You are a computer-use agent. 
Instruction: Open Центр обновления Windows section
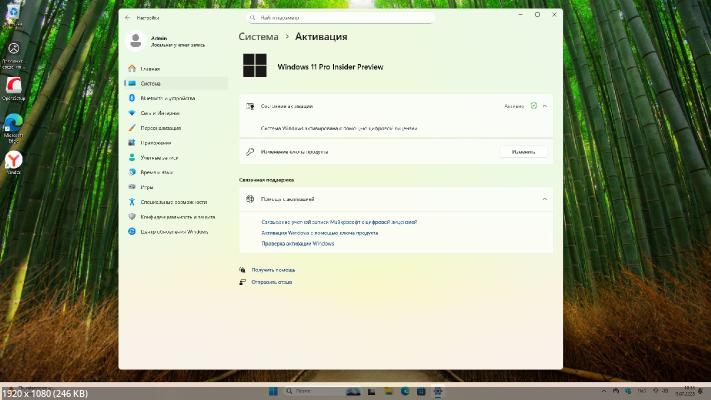point(176,232)
